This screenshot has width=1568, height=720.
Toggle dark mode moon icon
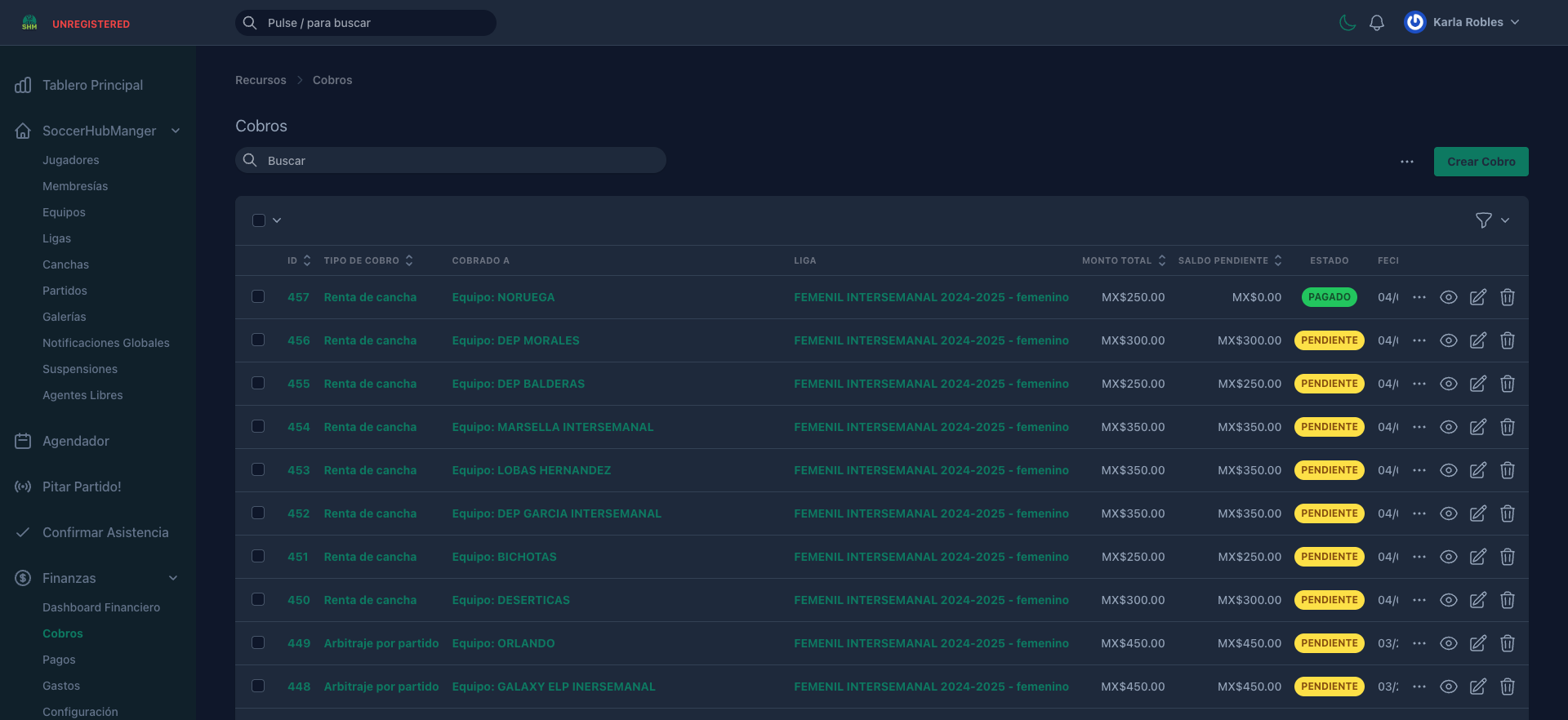point(1347,23)
